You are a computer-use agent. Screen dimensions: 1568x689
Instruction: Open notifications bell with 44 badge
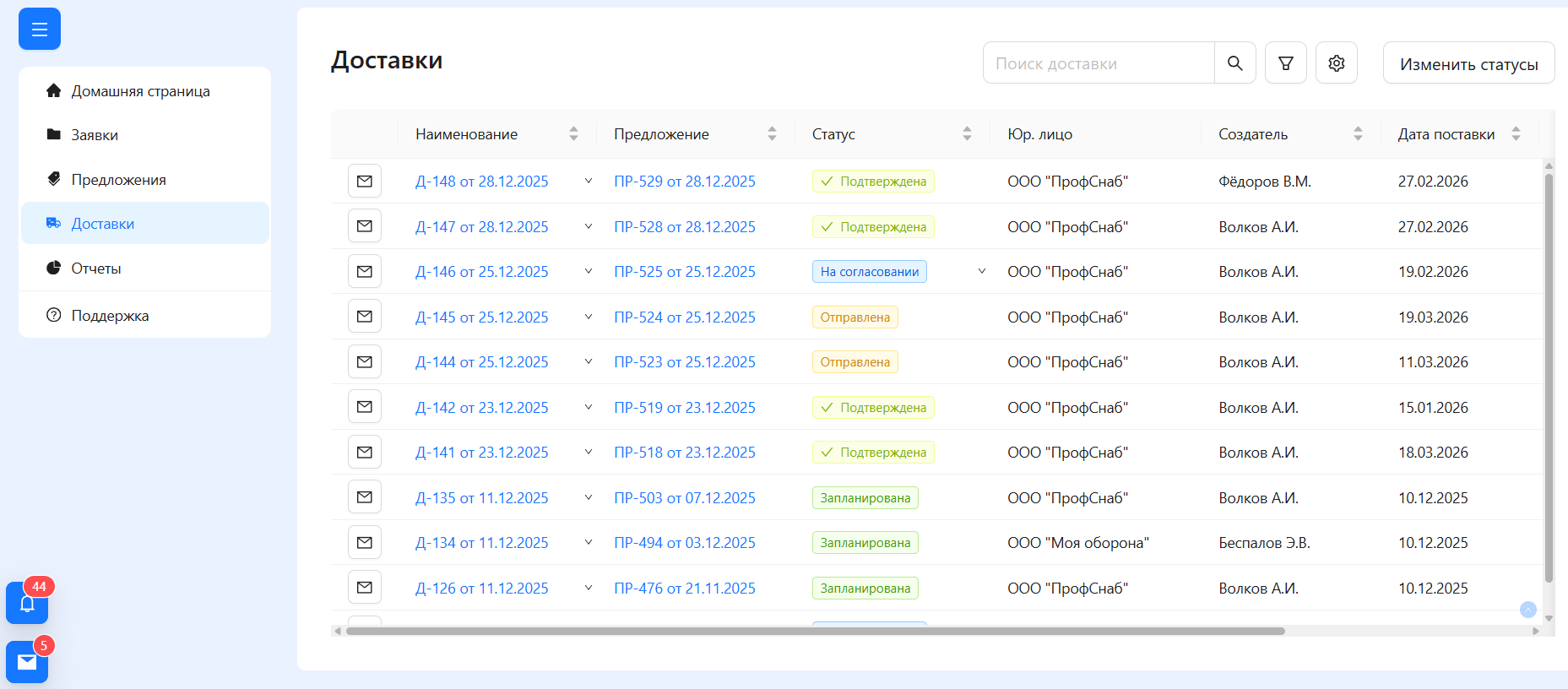click(27, 603)
